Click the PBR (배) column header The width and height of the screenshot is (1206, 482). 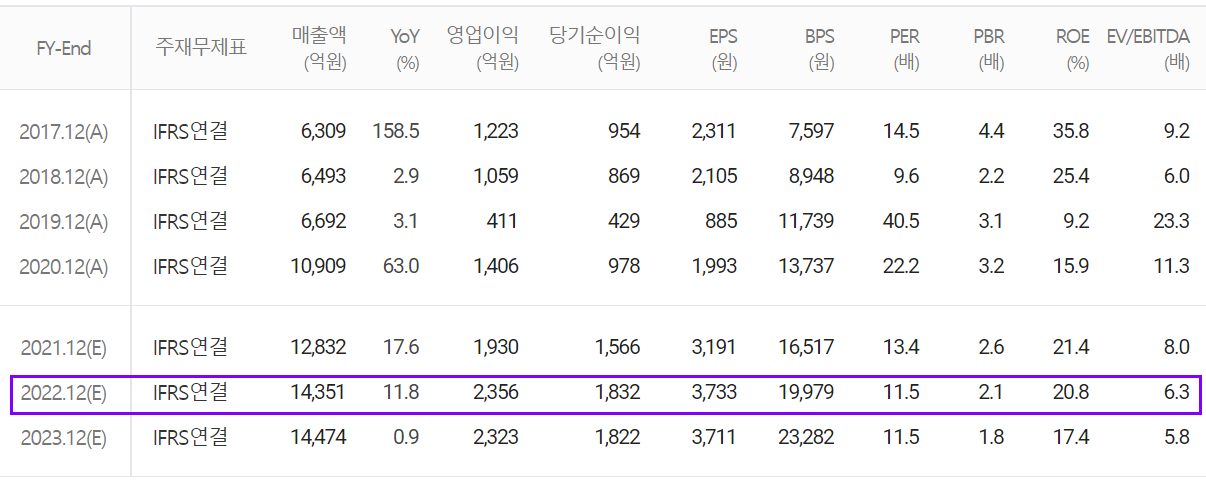989,48
